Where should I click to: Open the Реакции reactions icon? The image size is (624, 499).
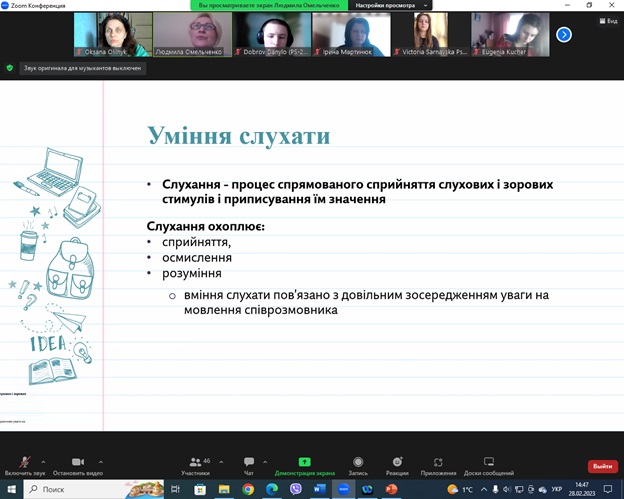(x=397, y=464)
